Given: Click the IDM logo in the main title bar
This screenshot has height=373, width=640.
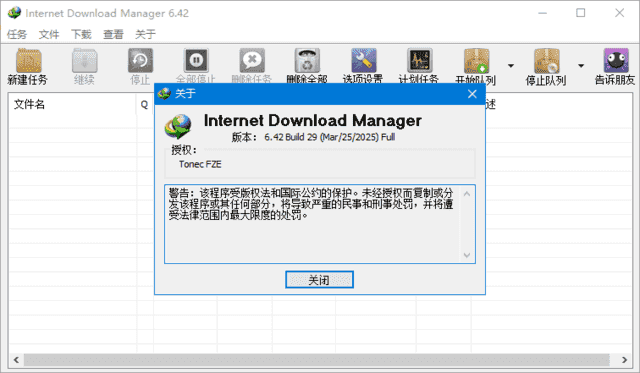Looking at the screenshot, I should click(x=14, y=13).
